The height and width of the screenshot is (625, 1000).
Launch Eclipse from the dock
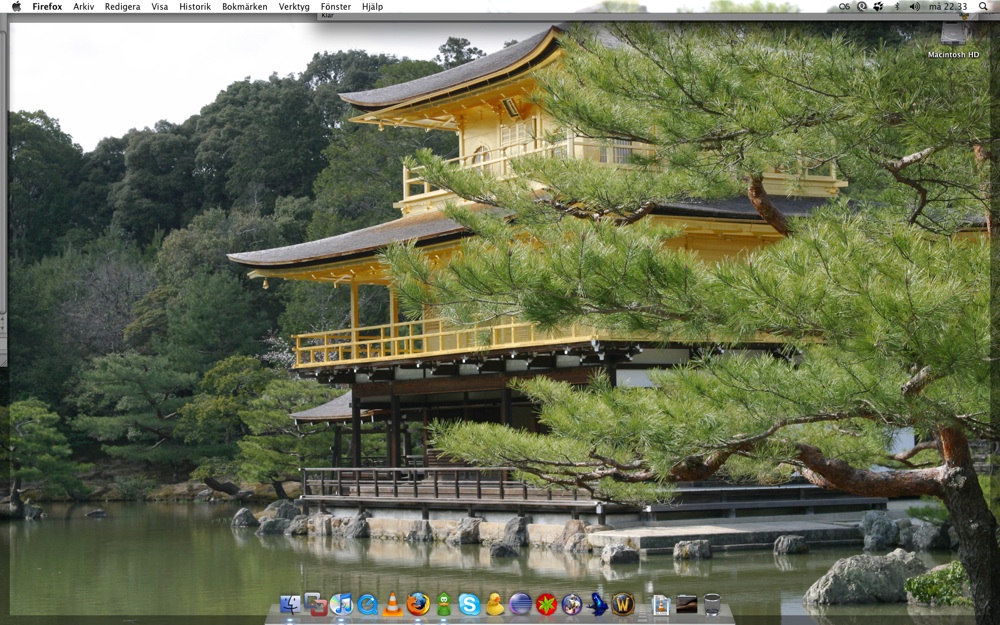coord(520,603)
